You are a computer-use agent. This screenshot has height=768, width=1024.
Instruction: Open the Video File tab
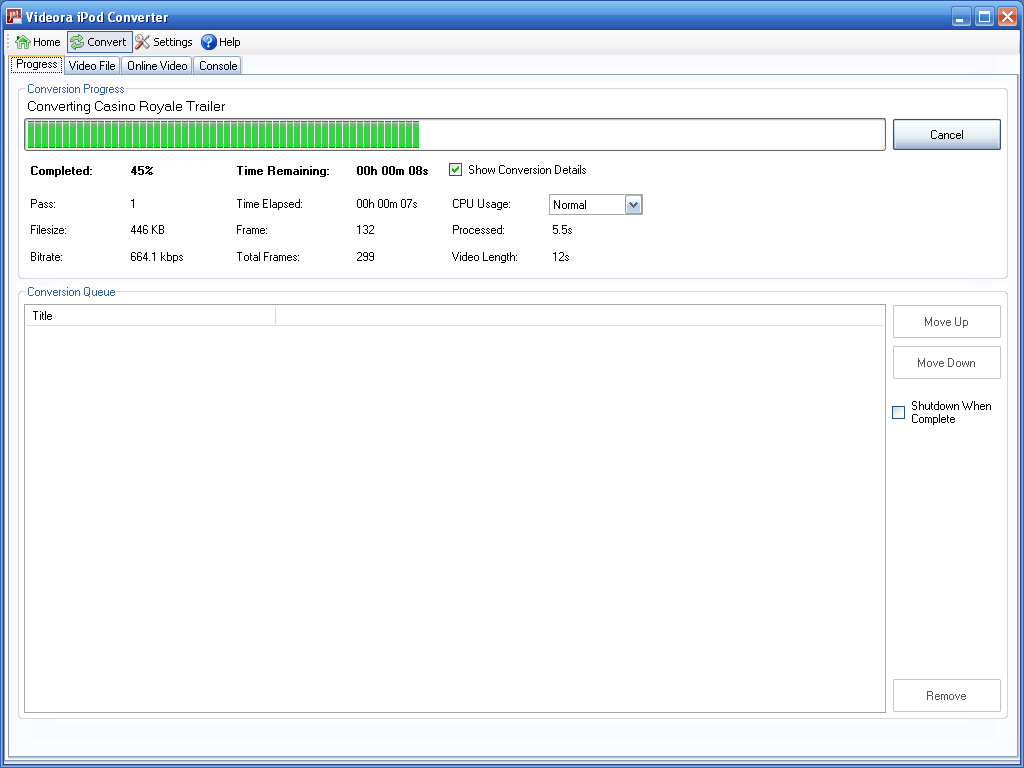tap(92, 65)
